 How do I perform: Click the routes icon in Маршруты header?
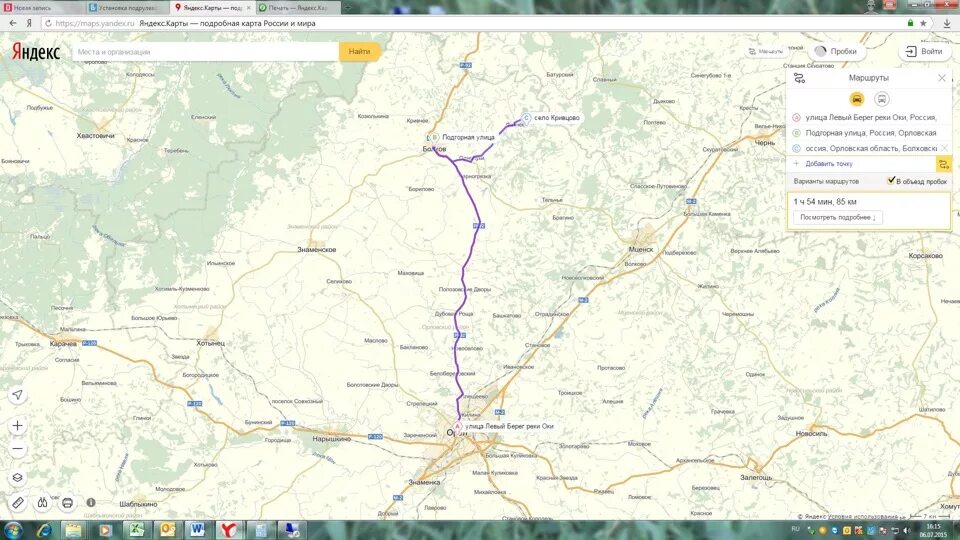click(799, 78)
